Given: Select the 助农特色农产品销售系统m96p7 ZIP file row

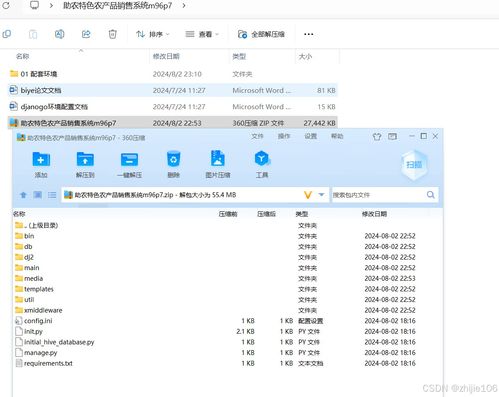Looking at the screenshot, I should 173,123.
